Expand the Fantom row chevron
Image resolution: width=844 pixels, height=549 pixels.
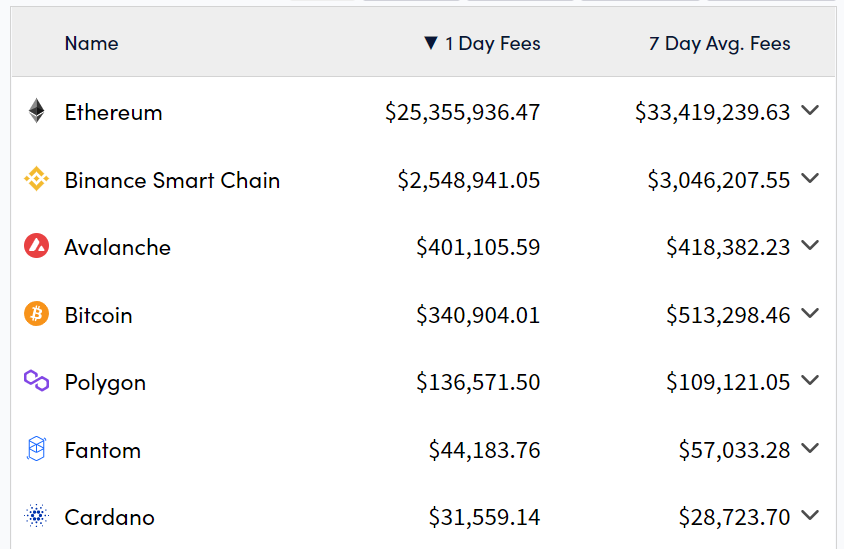point(810,448)
